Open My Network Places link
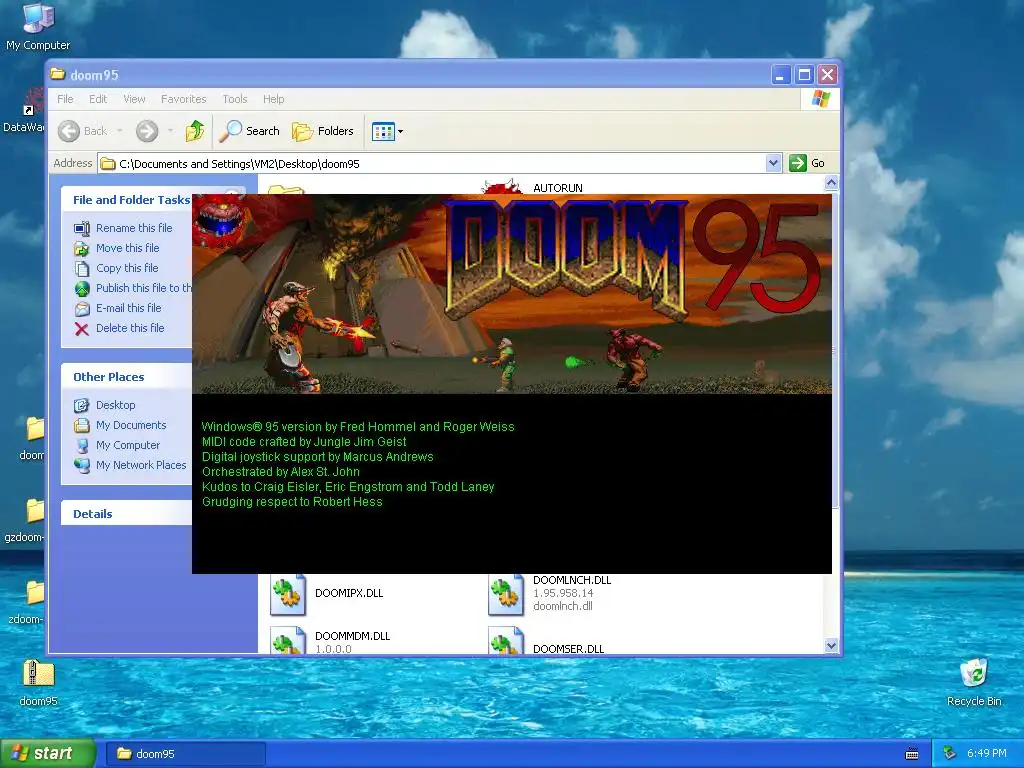Viewport: 1024px width, 768px height. coord(141,466)
